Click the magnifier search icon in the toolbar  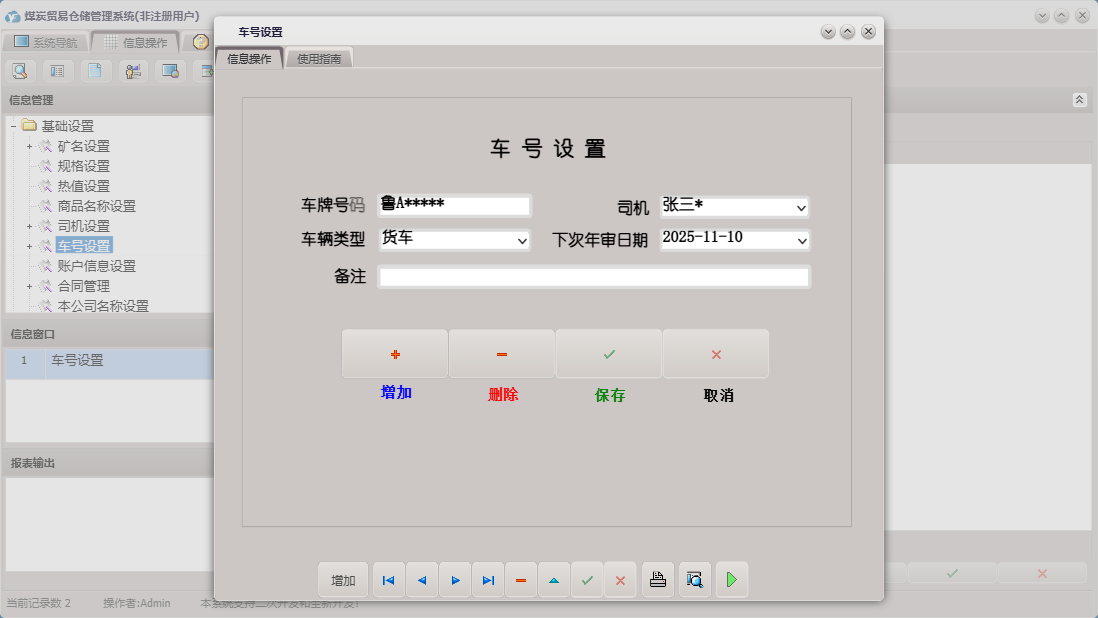(20, 71)
